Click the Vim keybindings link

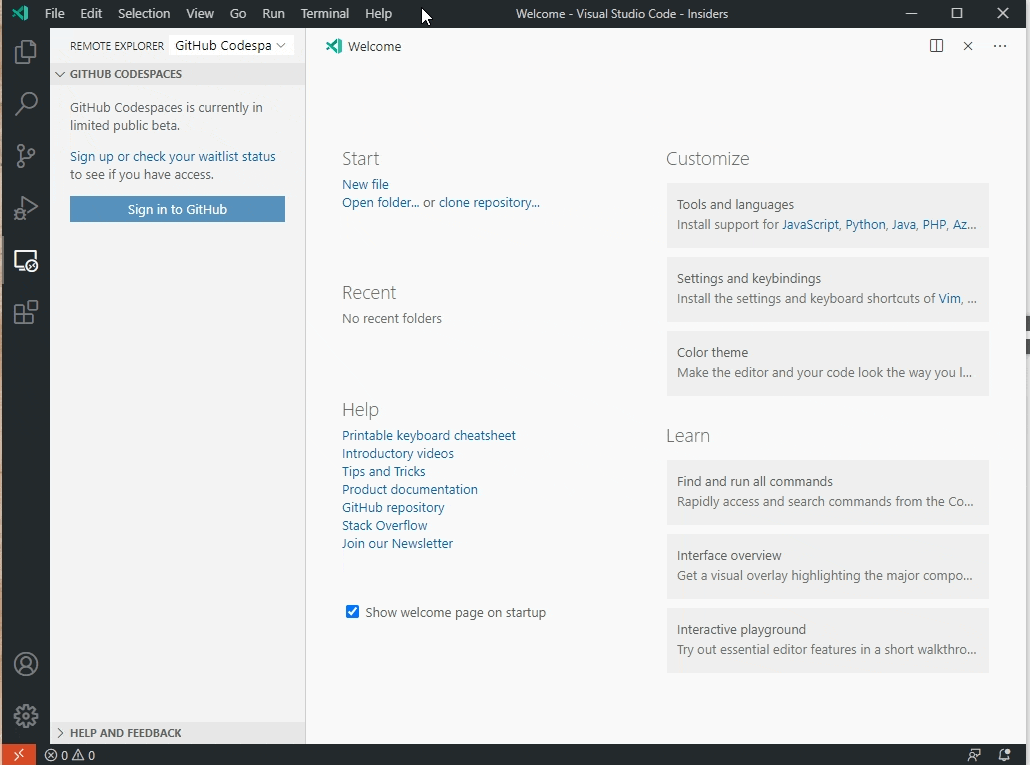coord(949,299)
